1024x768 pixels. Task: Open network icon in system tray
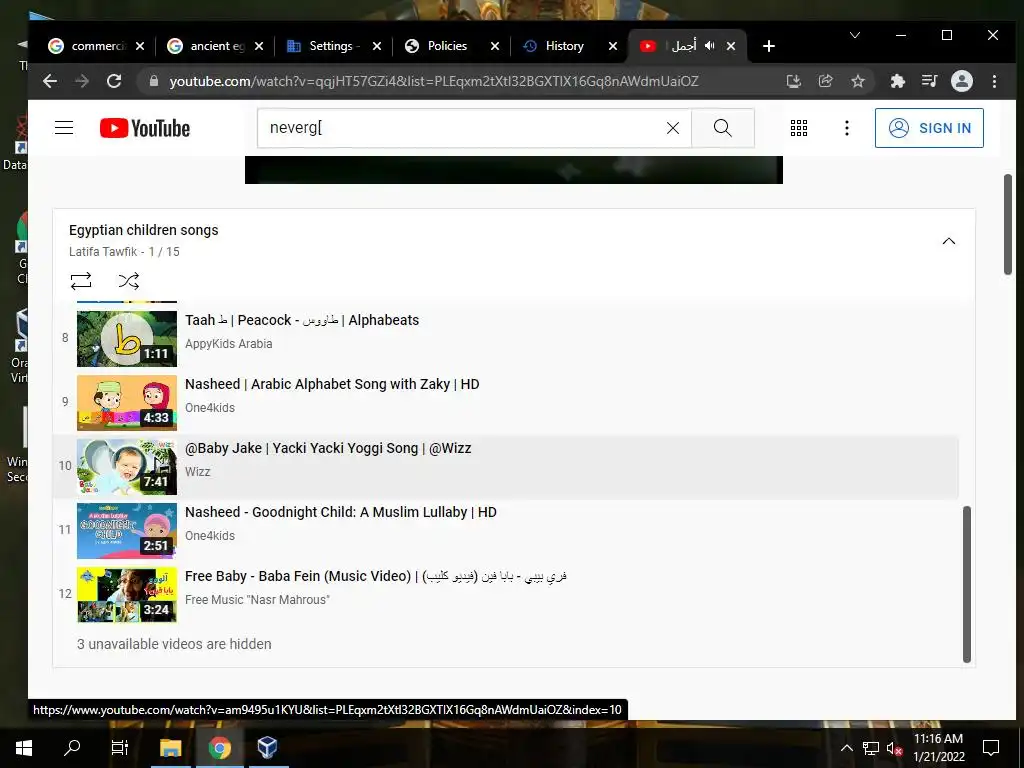point(871,748)
